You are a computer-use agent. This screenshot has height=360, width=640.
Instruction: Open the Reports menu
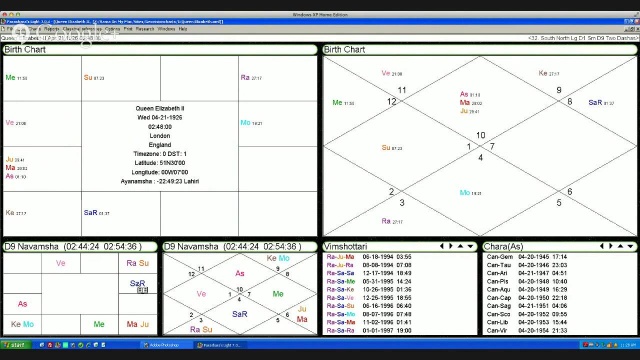[51, 29]
